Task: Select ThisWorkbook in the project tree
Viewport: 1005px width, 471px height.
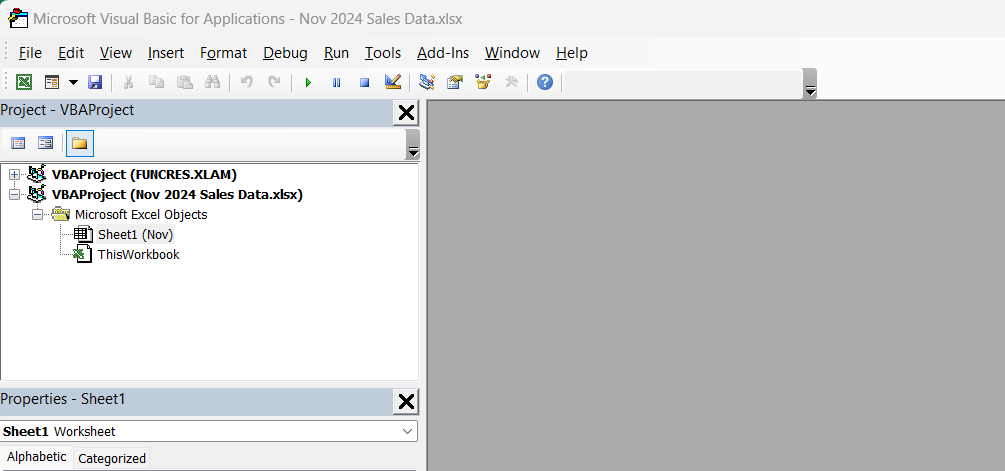Action: (x=138, y=254)
